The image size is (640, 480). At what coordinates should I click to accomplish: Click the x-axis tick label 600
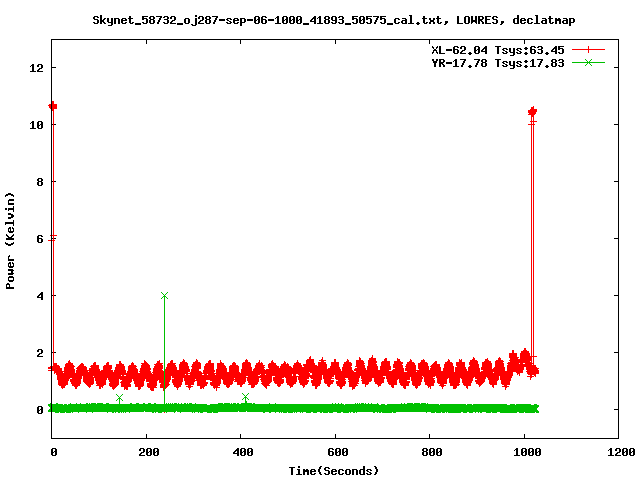pos(338,452)
